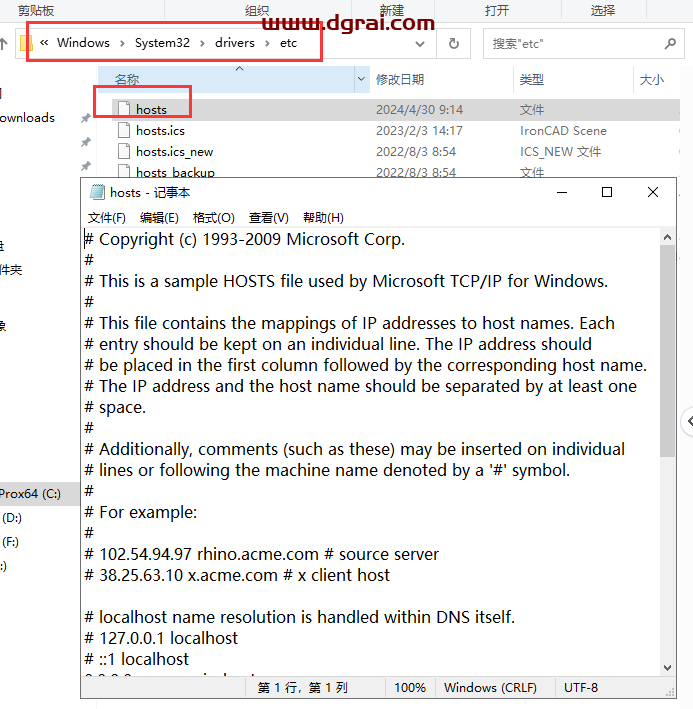Open the 名称 column filter dropdown
Viewport: 693px width, 709px height.
click(361, 79)
